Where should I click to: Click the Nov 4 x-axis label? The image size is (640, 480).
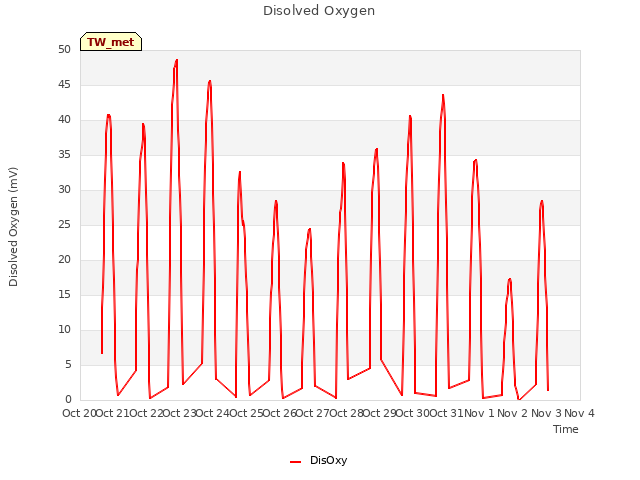point(579,413)
